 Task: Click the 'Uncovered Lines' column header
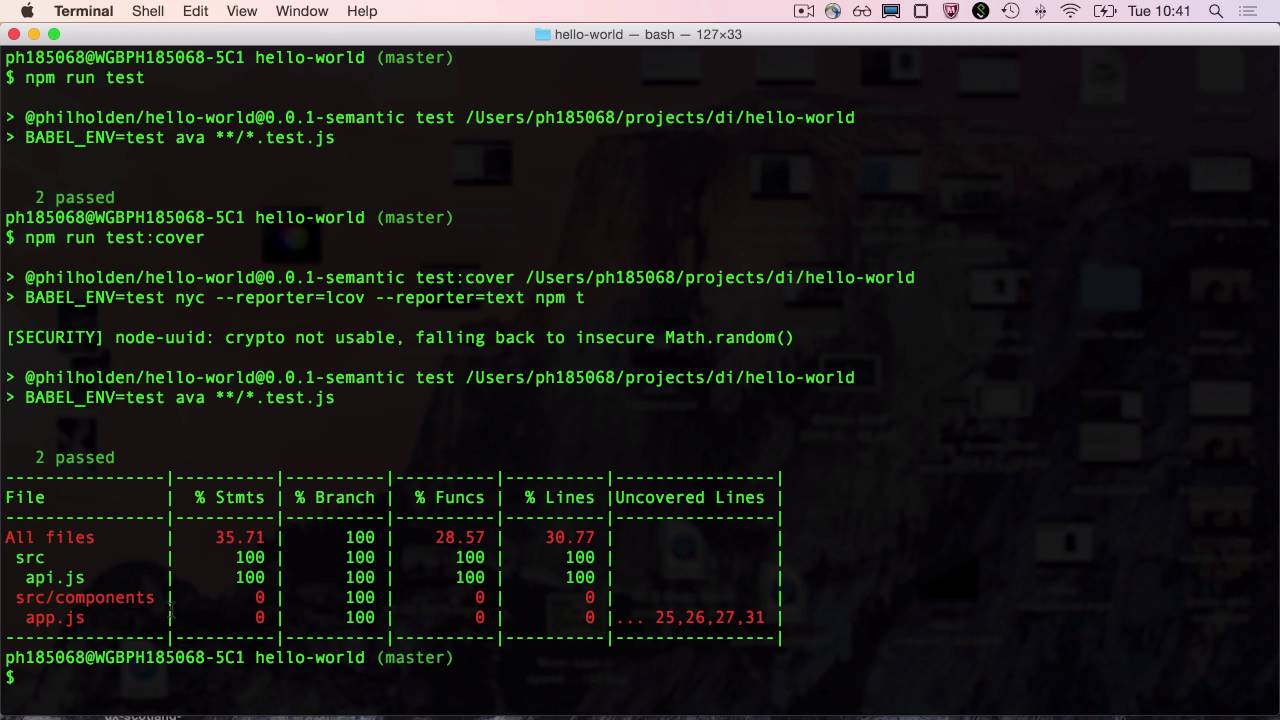pyautogui.click(x=690, y=498)
